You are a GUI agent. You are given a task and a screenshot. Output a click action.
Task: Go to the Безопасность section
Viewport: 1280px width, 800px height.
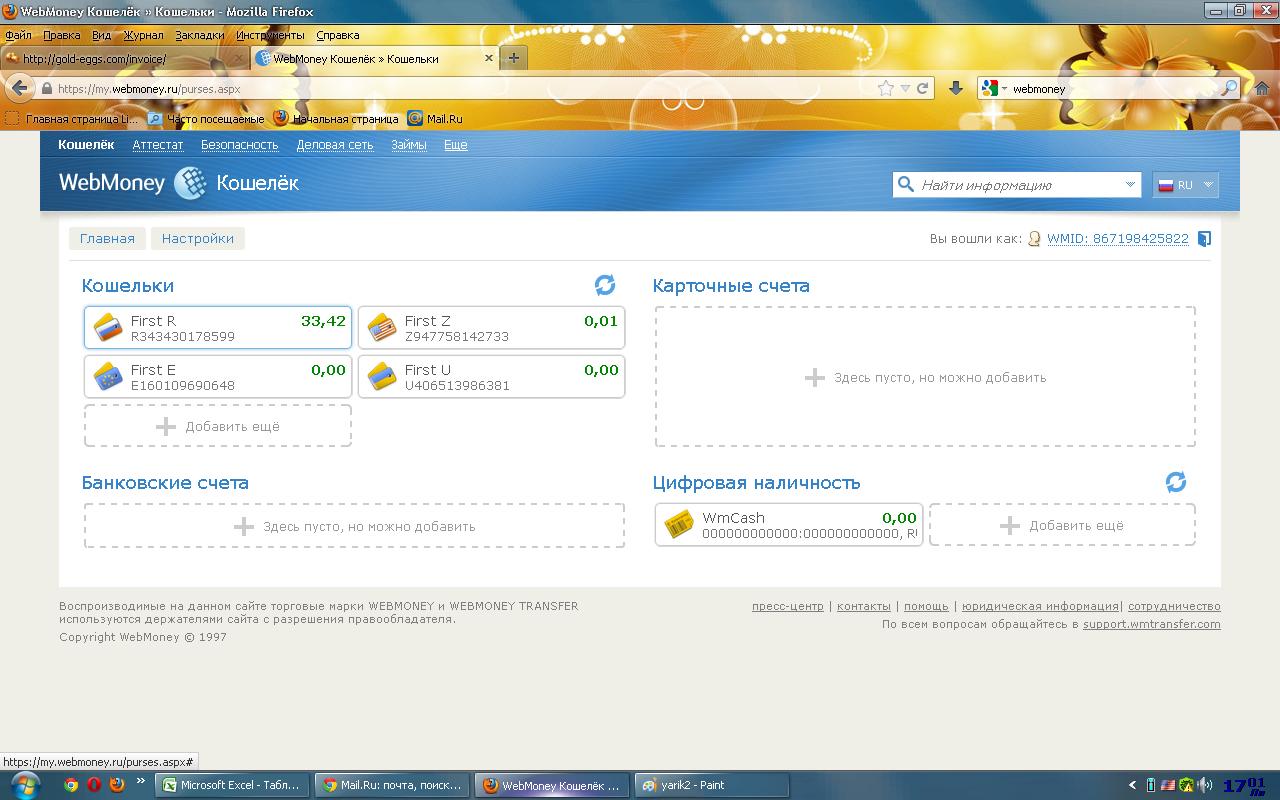pyautogui.click(x=239, y=145)
